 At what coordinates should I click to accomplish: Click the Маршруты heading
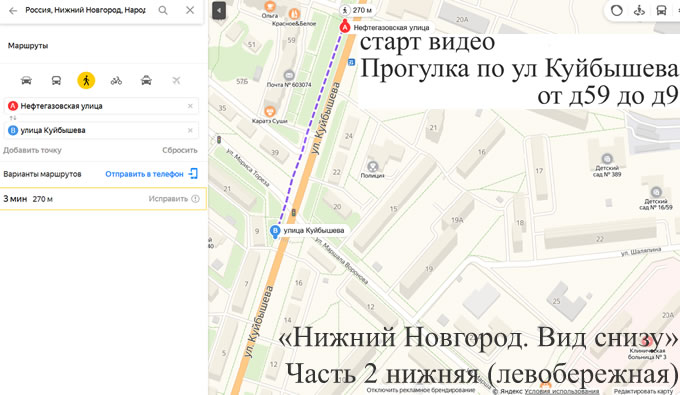click(x=28, y=46)
